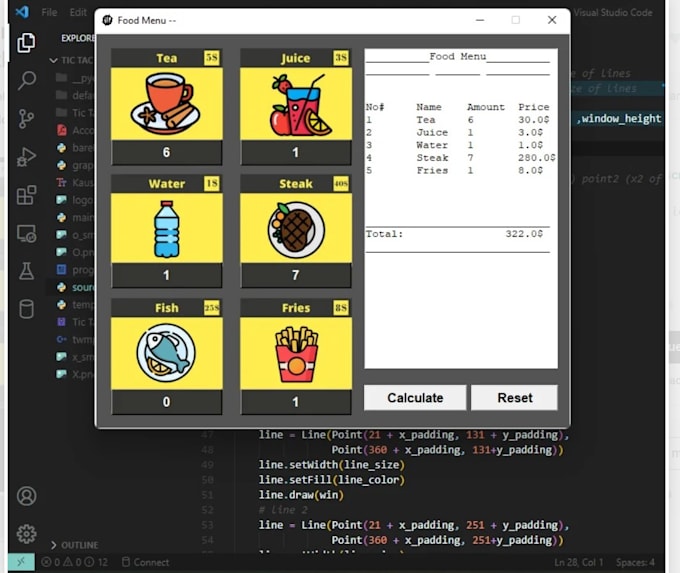Click the Tea quantity field showing 6
This screenshot has height=573, width=680.
coord(167,152)
